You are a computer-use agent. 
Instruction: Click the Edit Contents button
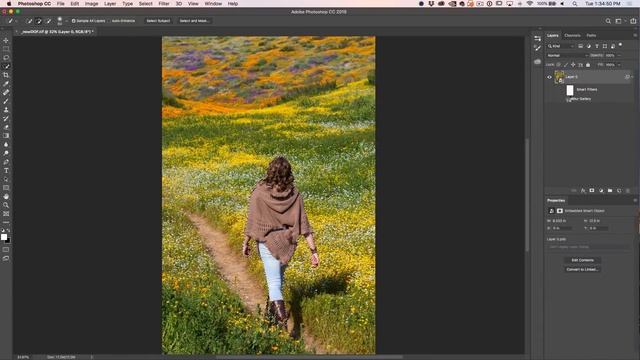(x=582, y=260)
